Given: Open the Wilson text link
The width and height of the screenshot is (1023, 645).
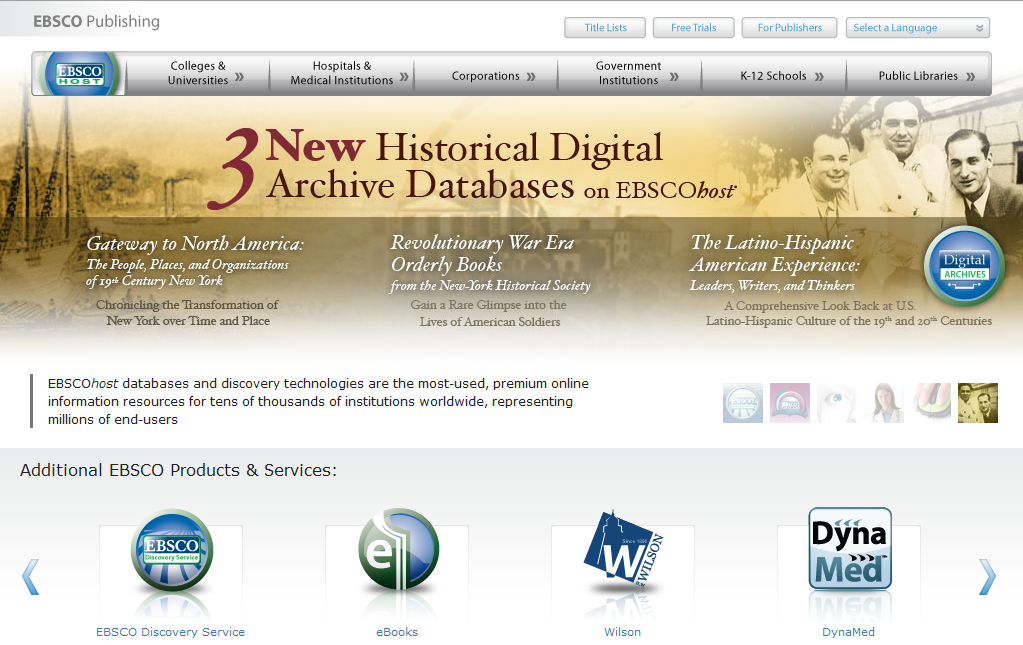Looking at the screenshot, I should point(622,632).
